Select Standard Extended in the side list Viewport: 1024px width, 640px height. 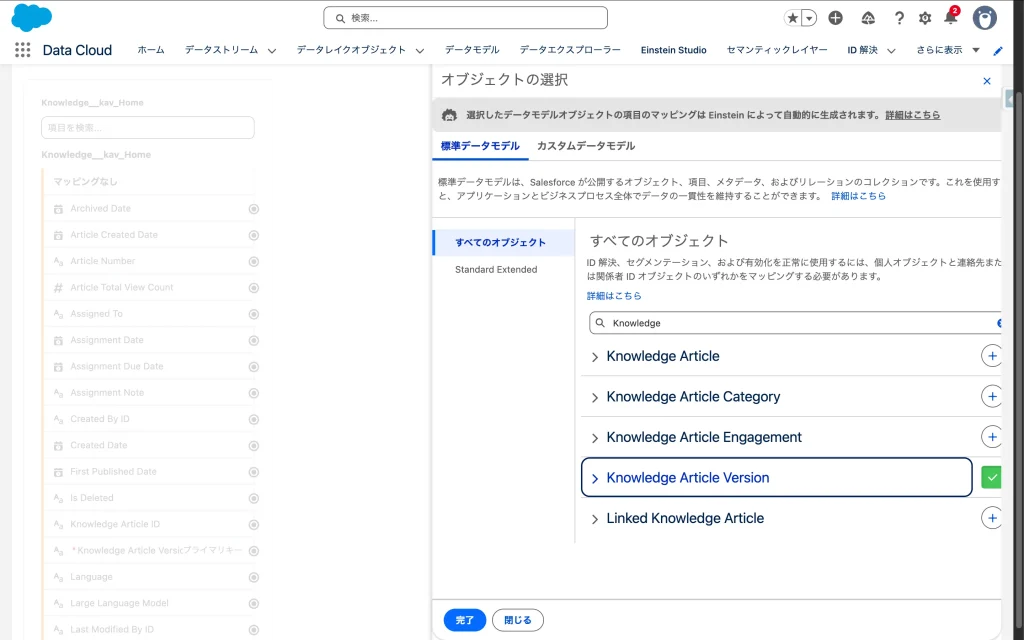pos(496,270)
